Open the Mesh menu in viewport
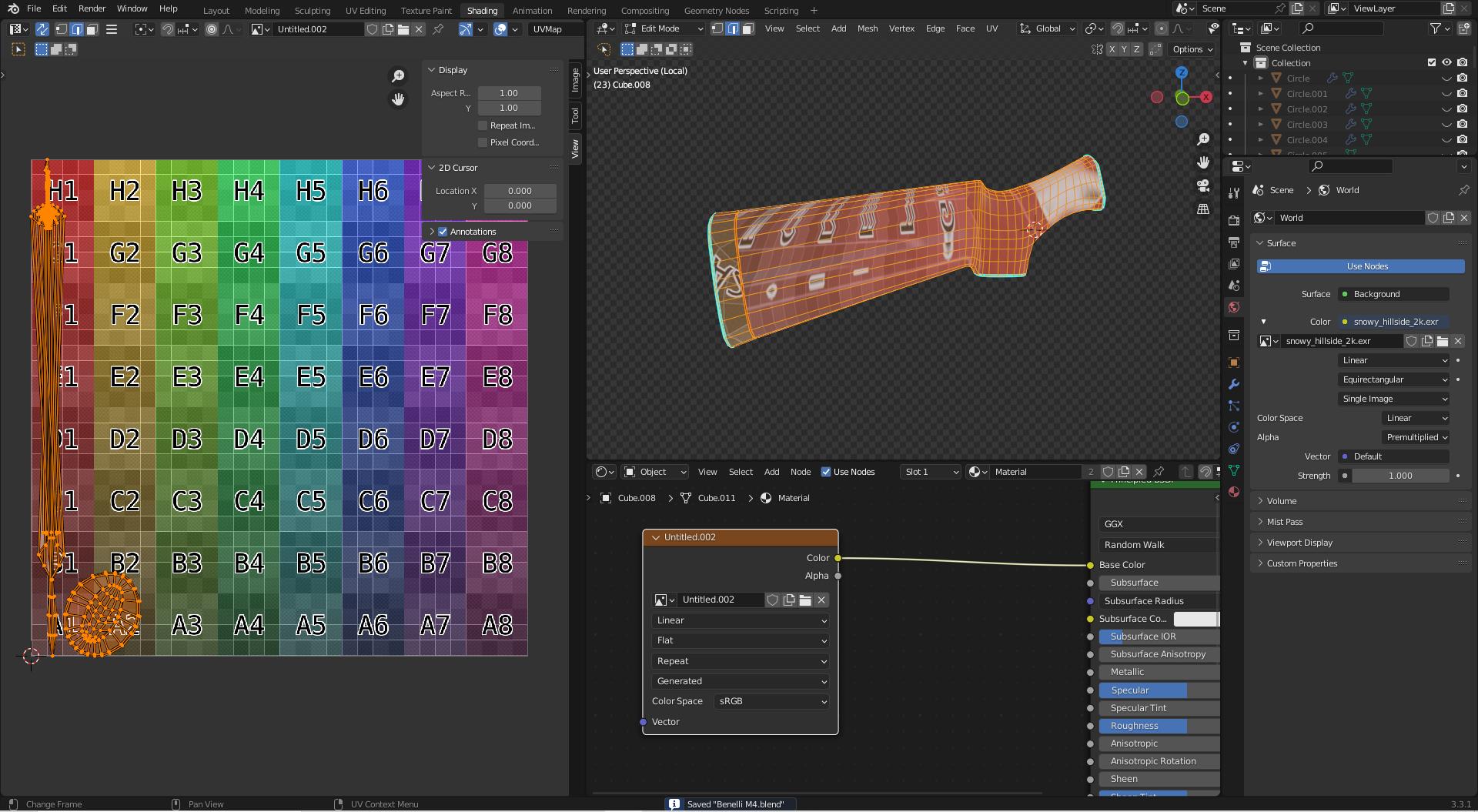The height and width of the screenshot is (812, 1478). tap(868, 28)
